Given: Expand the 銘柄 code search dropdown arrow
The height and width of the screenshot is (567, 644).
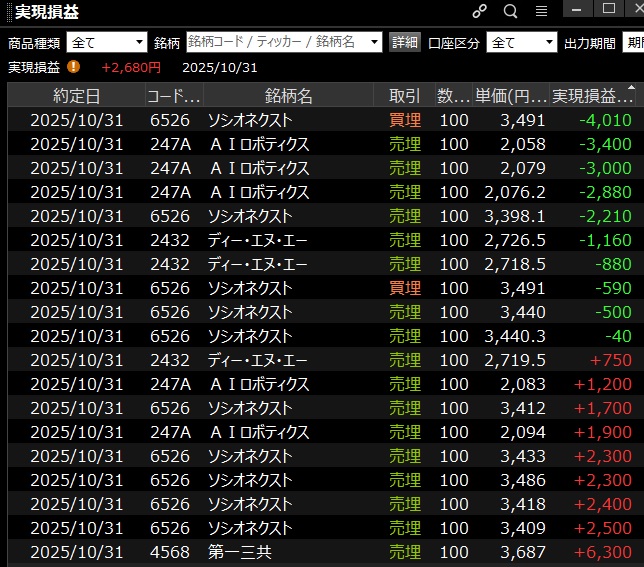Looking at the screenshot, I should (x=375, y=43).
